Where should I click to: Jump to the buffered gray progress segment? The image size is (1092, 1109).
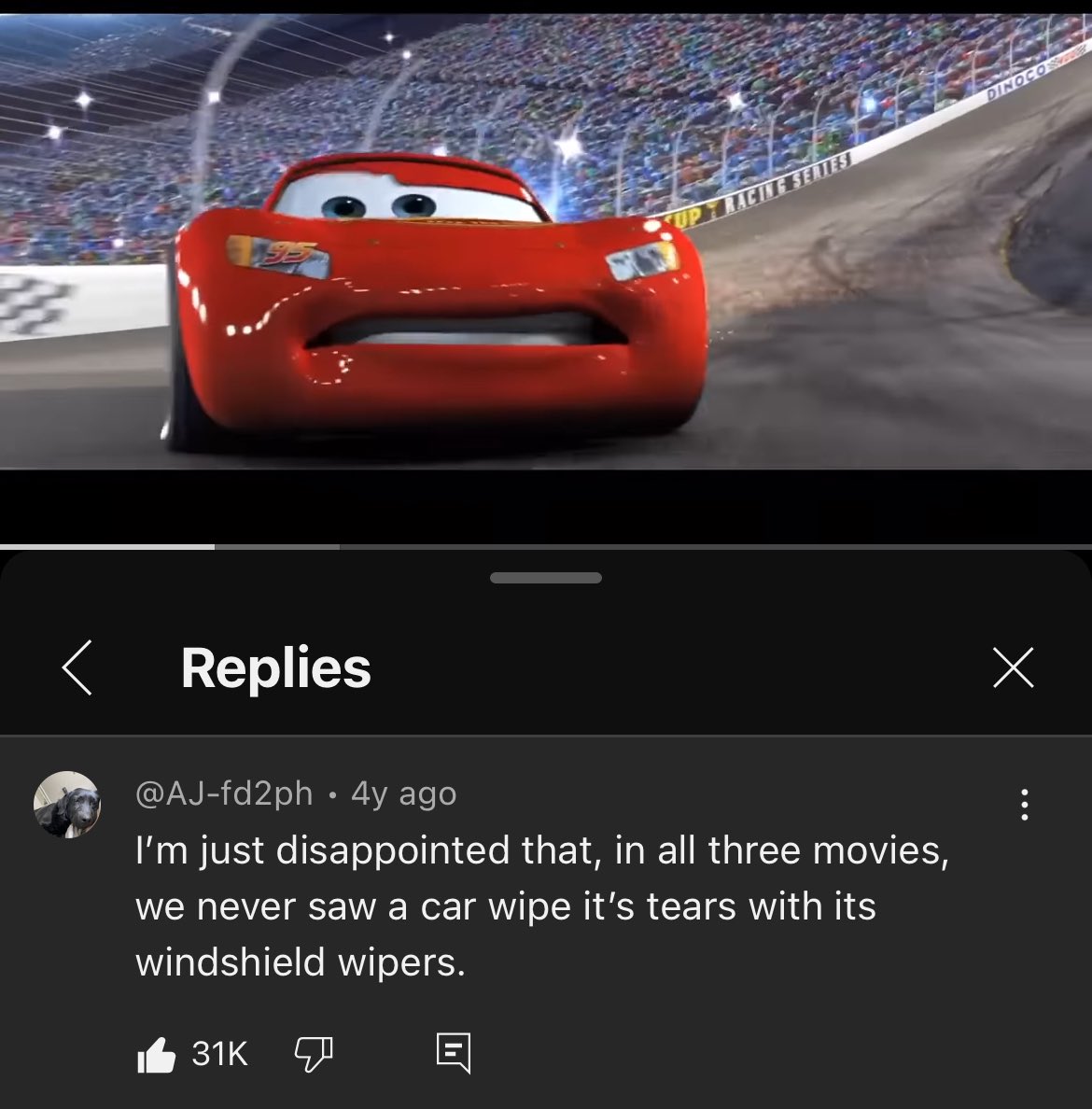coord(276,547)
